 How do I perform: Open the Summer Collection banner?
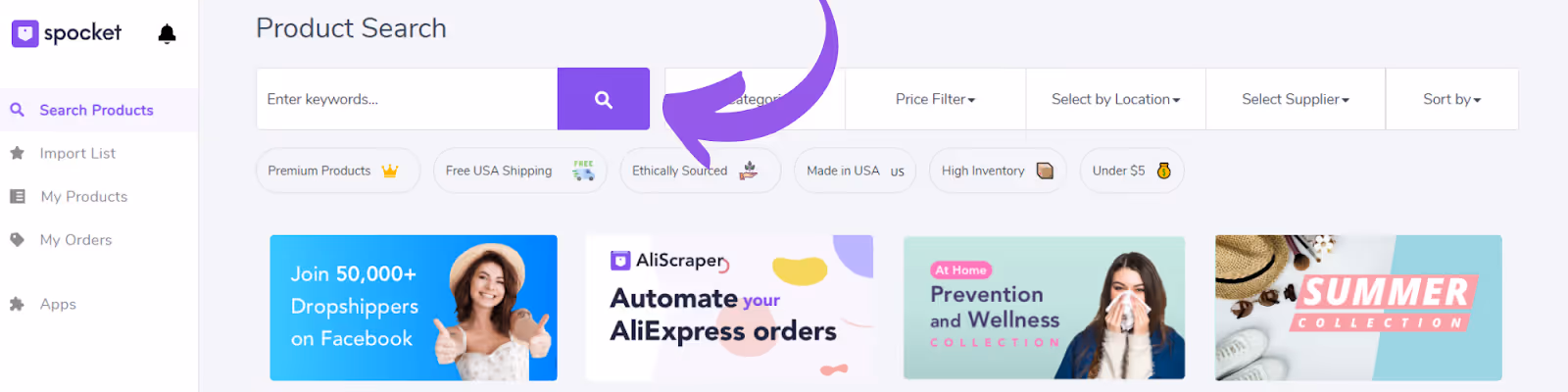point(1358,308)
